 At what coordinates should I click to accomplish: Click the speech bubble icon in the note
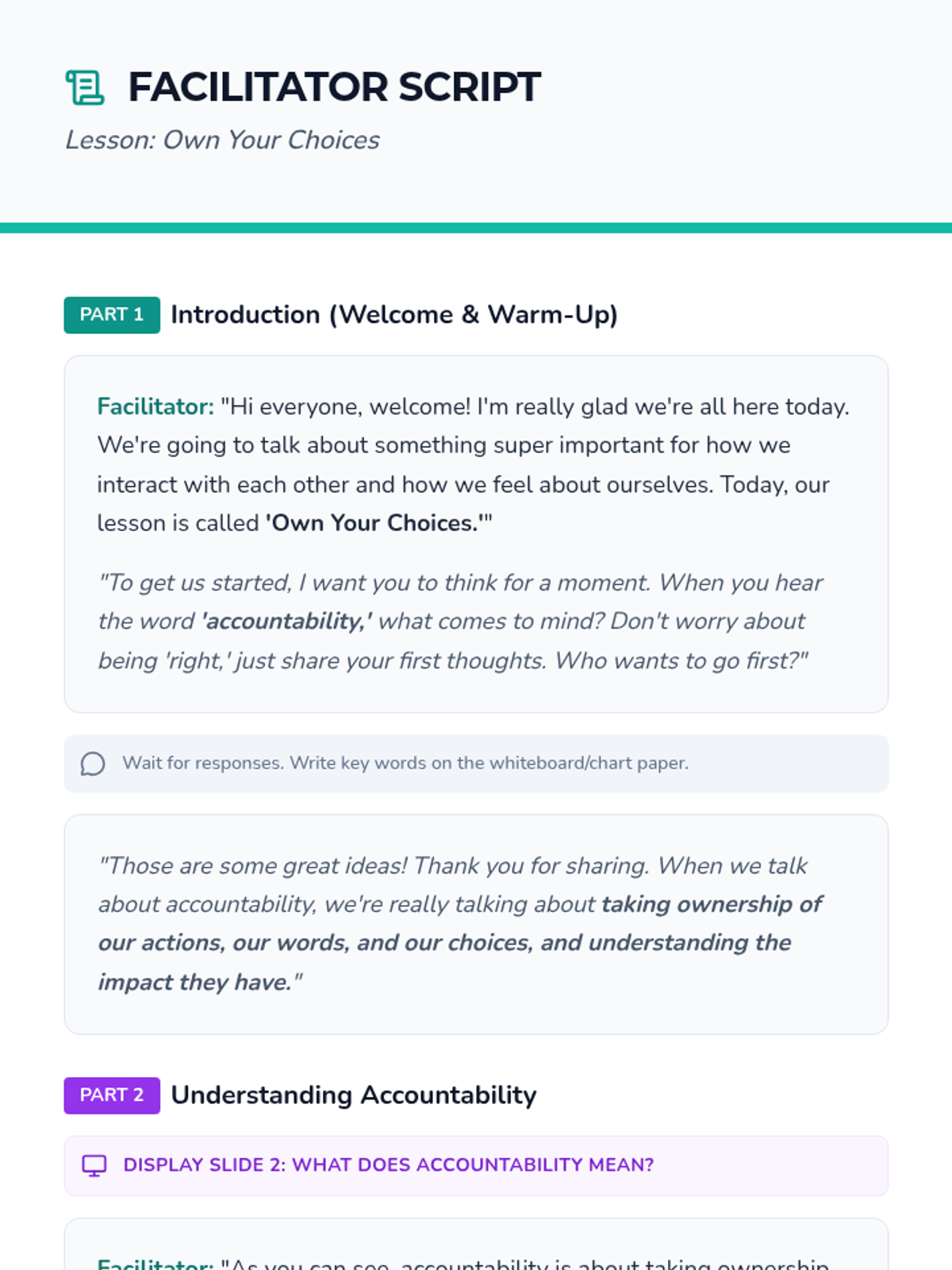click(93, 764)
